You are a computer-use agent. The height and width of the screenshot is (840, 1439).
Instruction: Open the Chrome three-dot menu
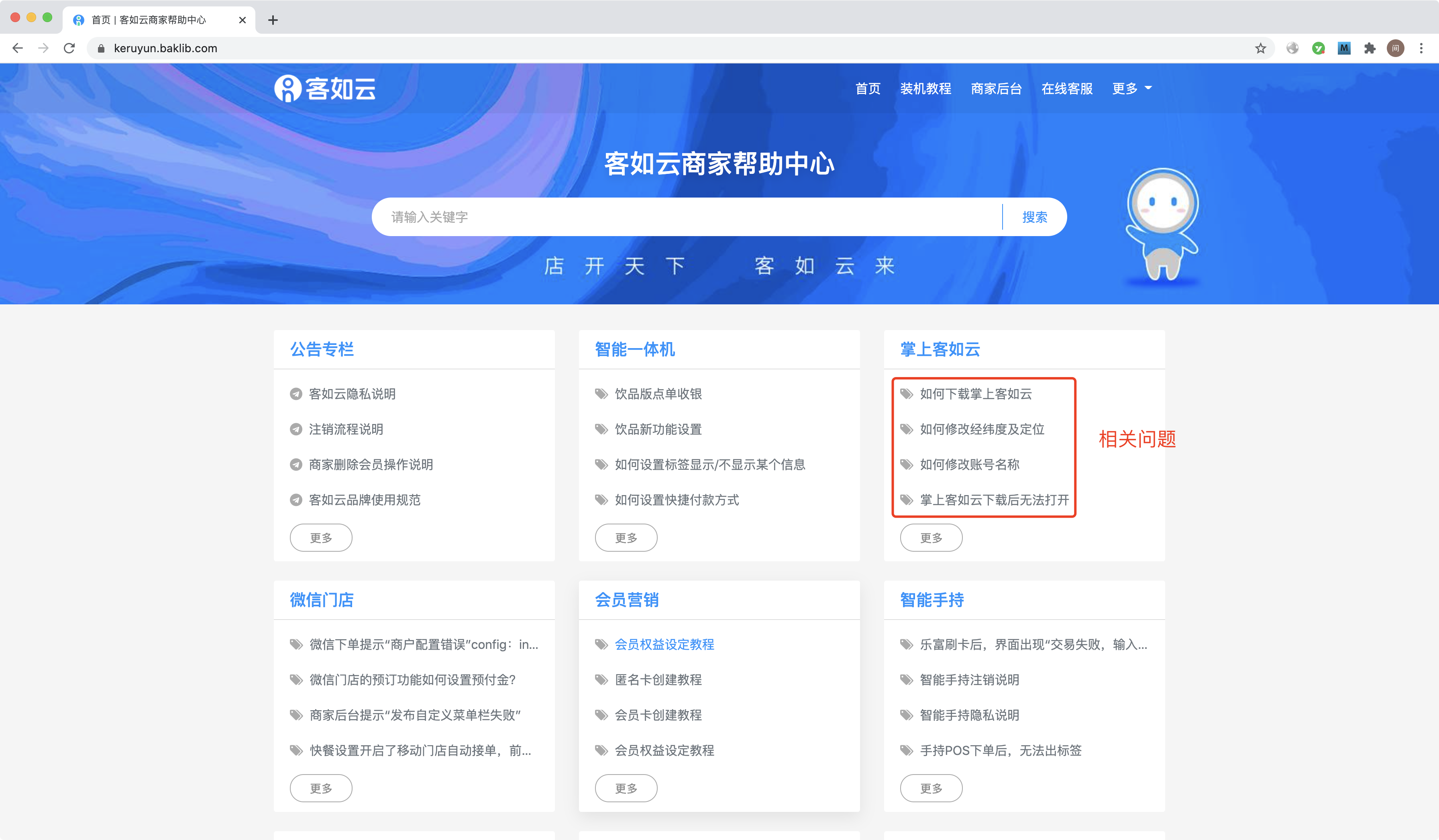[1421, 49]
